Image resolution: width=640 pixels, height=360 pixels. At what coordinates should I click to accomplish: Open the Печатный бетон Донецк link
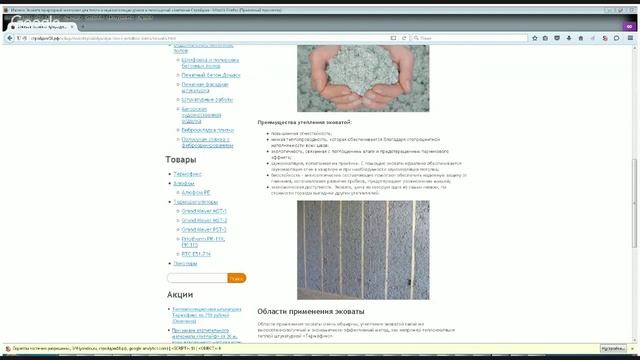(x=211, y=75)
